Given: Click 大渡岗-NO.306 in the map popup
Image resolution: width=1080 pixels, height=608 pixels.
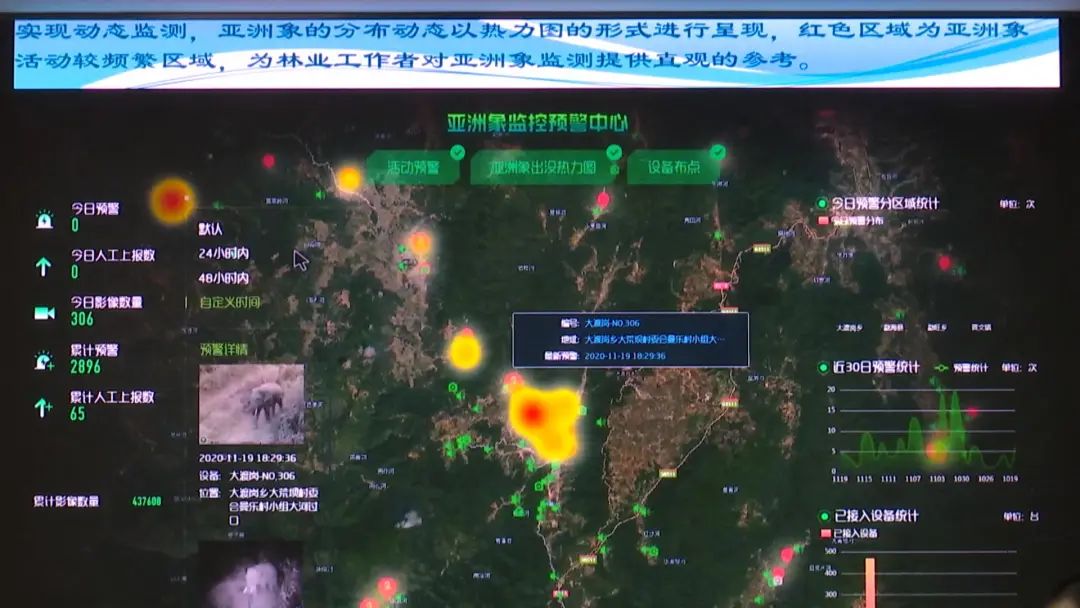Looking at the screenshot, I should coord(612,323).
